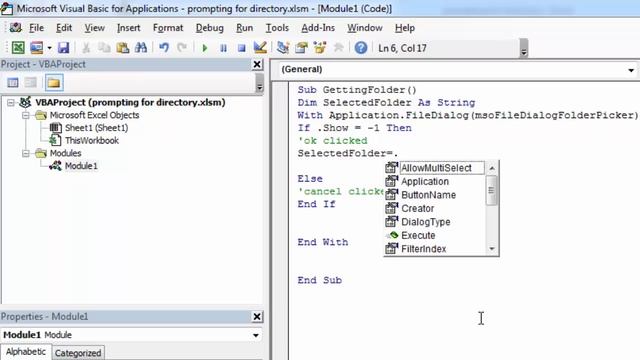Viewport: 640px width, 360px height.
Task: Click the Copy icon in toolbar
Action: 104,48
